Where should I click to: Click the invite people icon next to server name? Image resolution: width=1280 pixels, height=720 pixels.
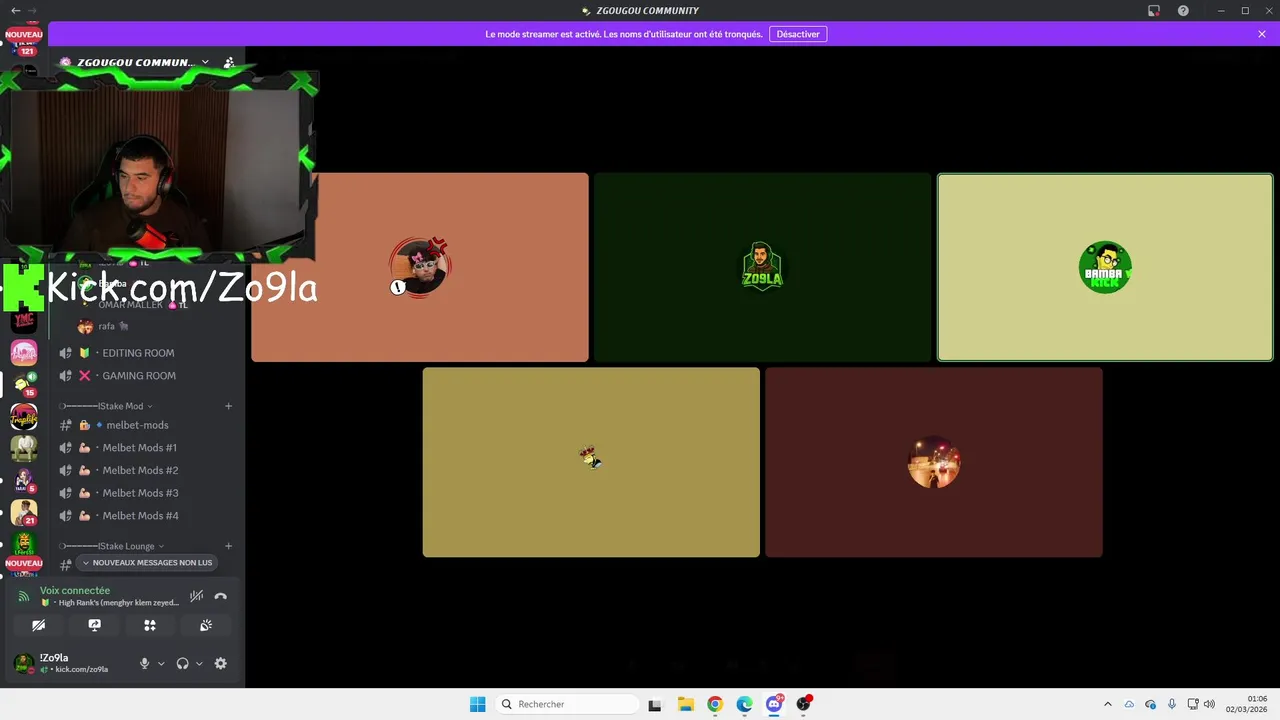tap(229, 62)
